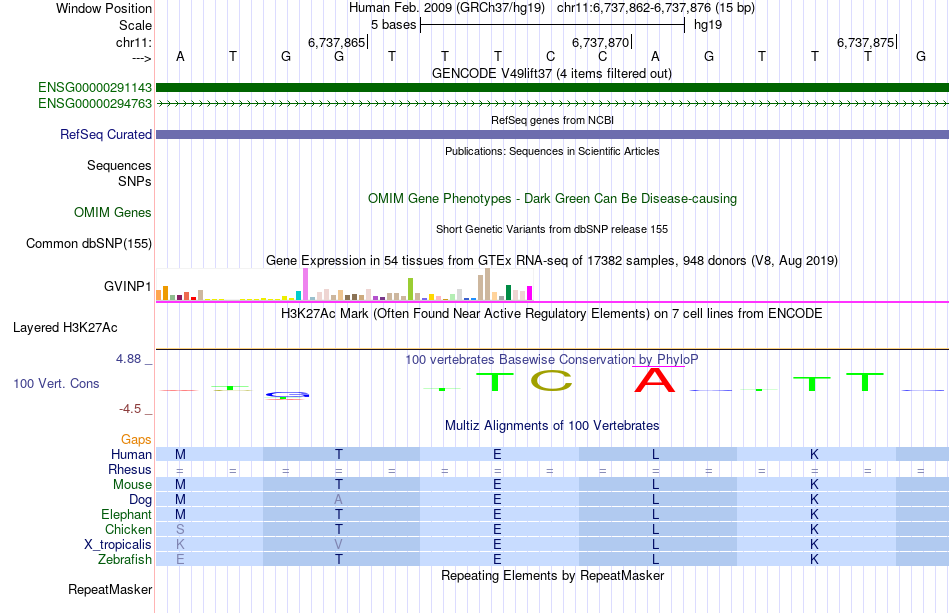Click the 6,737,870 coordinate marker
The width and height of the screenshot is (950, 613).
coord(601,42)
